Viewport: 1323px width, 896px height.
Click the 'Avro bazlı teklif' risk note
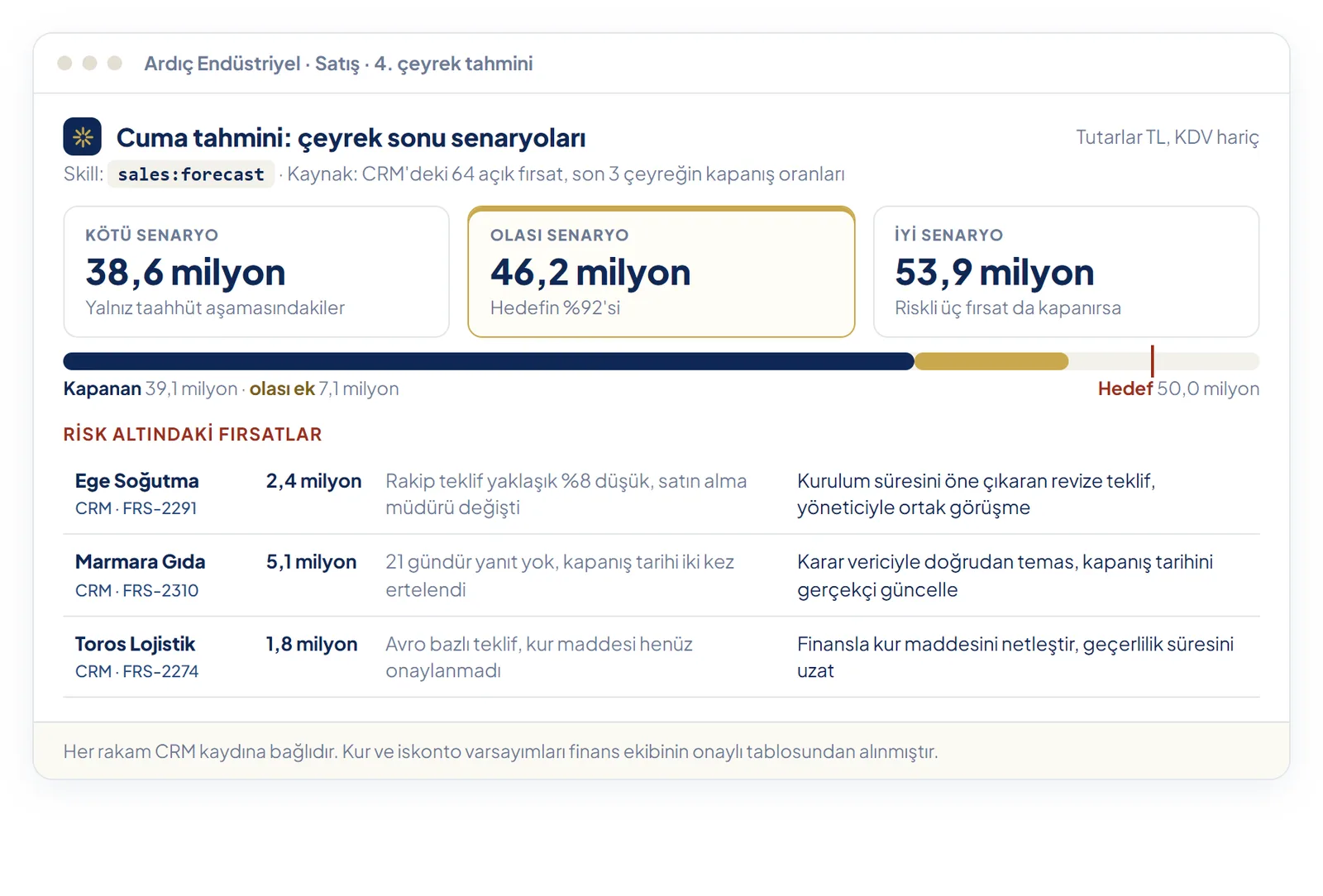coord(539,657)
